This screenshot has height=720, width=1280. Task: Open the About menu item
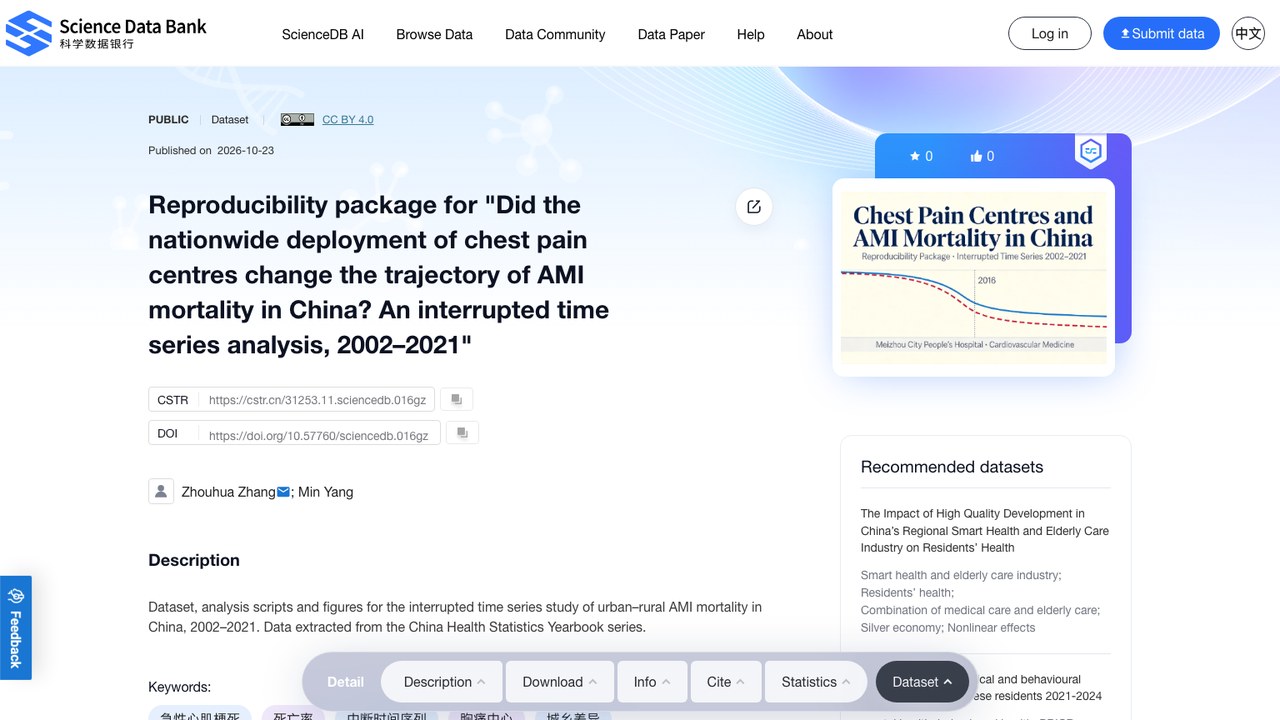pos(815,34)
